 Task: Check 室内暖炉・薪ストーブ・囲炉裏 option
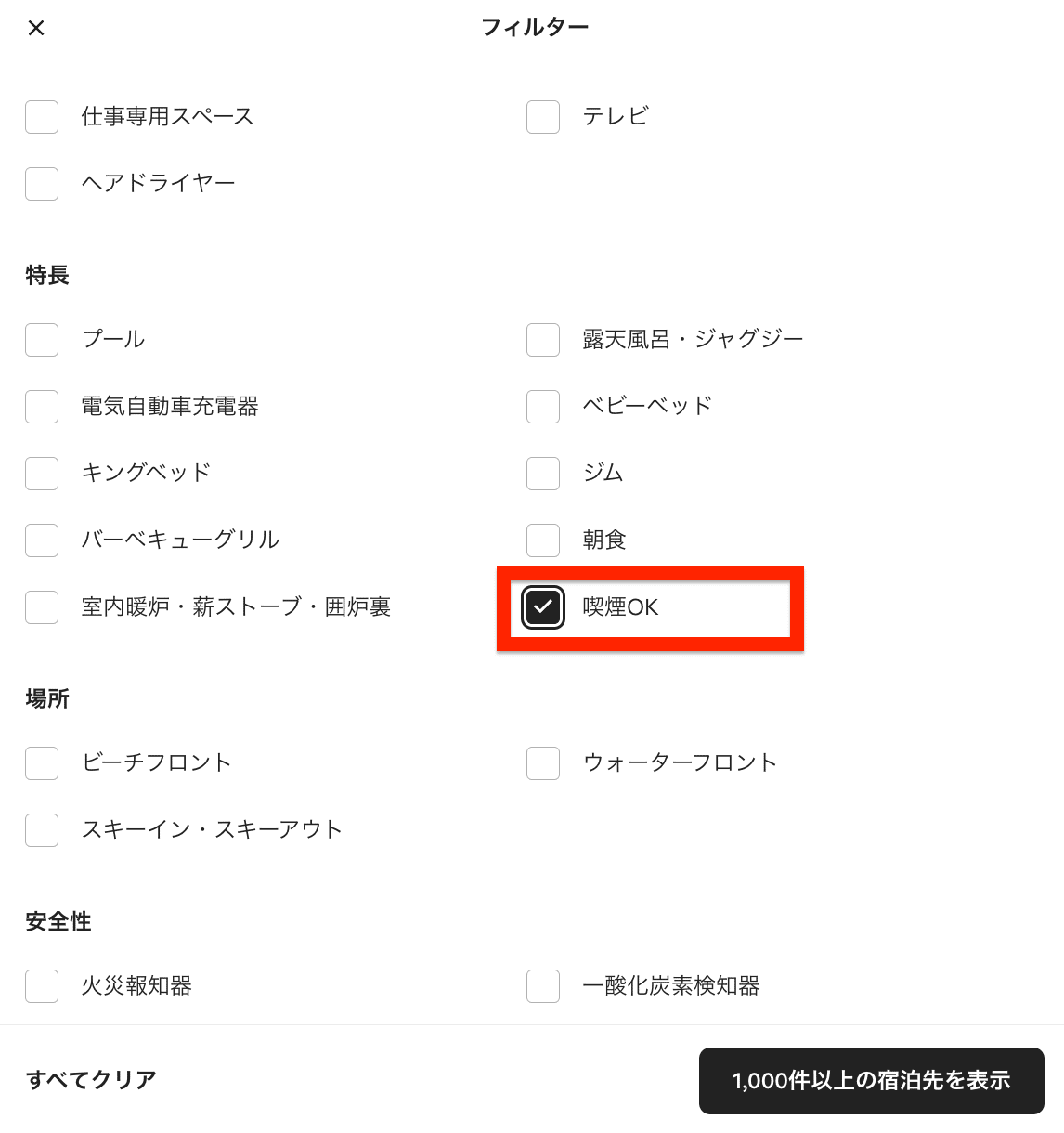pos(42,607)
